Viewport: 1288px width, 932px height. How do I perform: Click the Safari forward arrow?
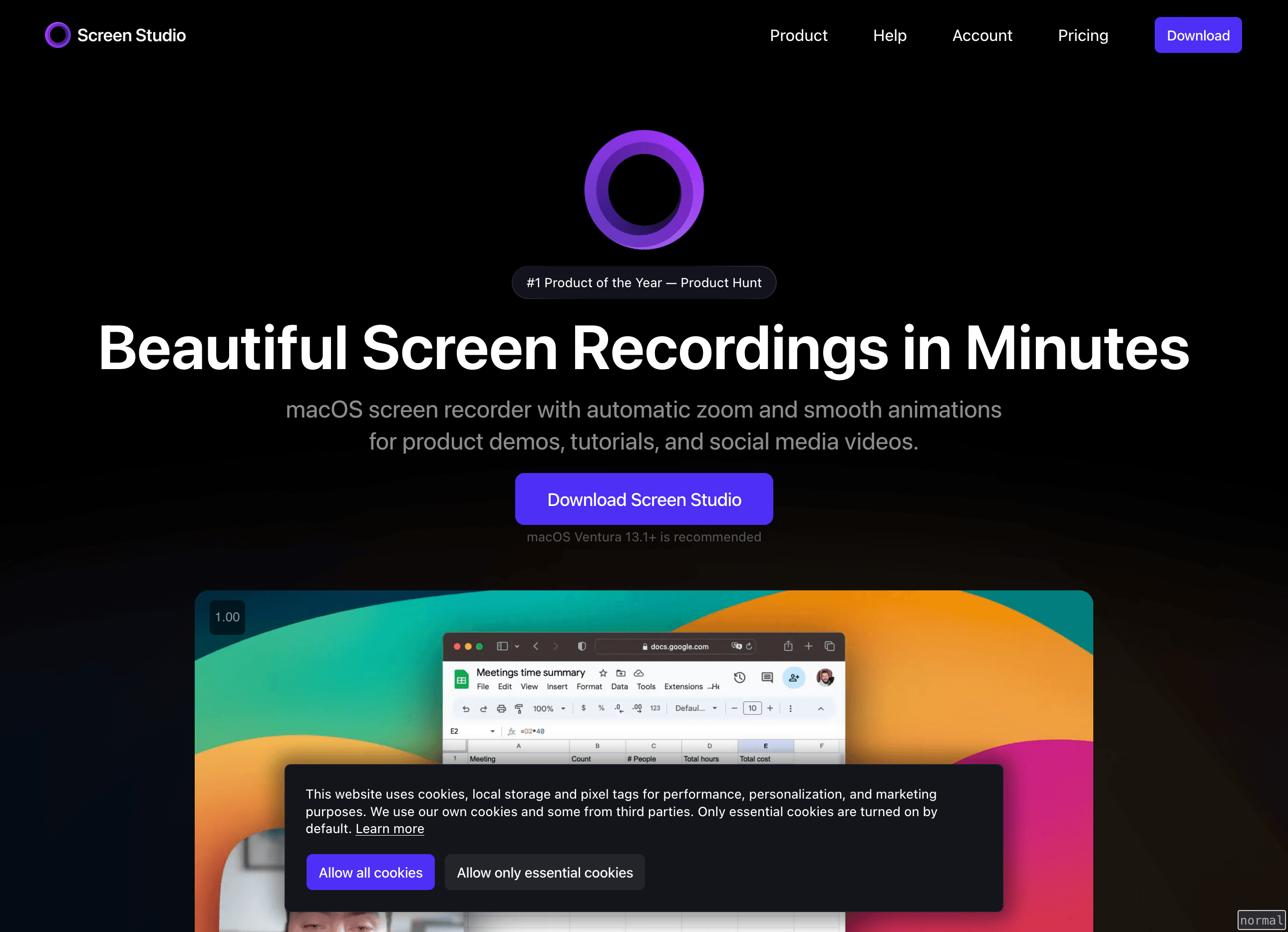pos(556,646)
